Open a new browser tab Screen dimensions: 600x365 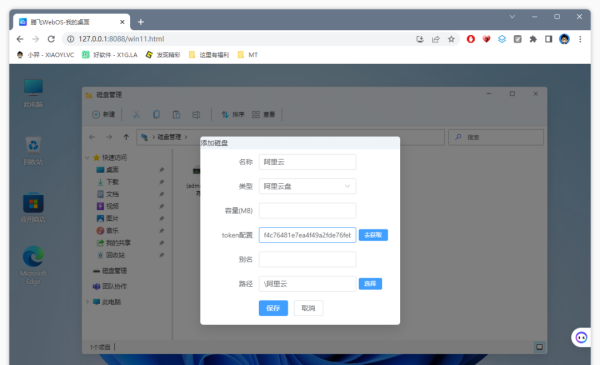tap(141, 22)
